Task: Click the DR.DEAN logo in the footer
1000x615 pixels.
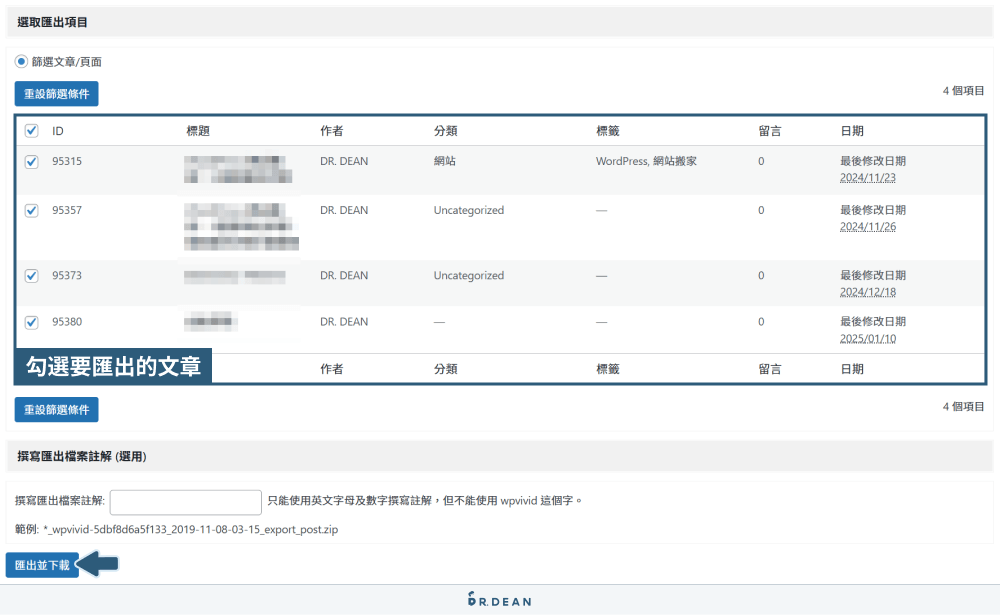Action: (500, 601)
